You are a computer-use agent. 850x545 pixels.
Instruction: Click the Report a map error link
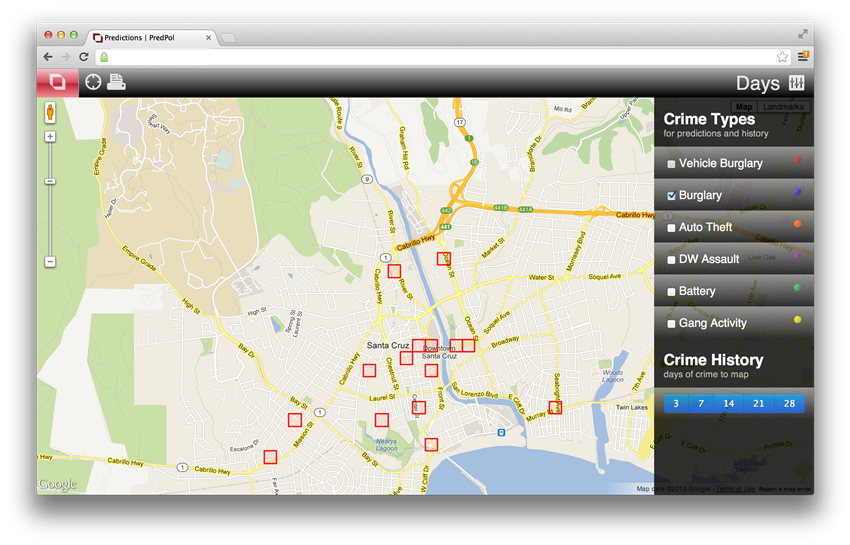(x=784, y=489)
